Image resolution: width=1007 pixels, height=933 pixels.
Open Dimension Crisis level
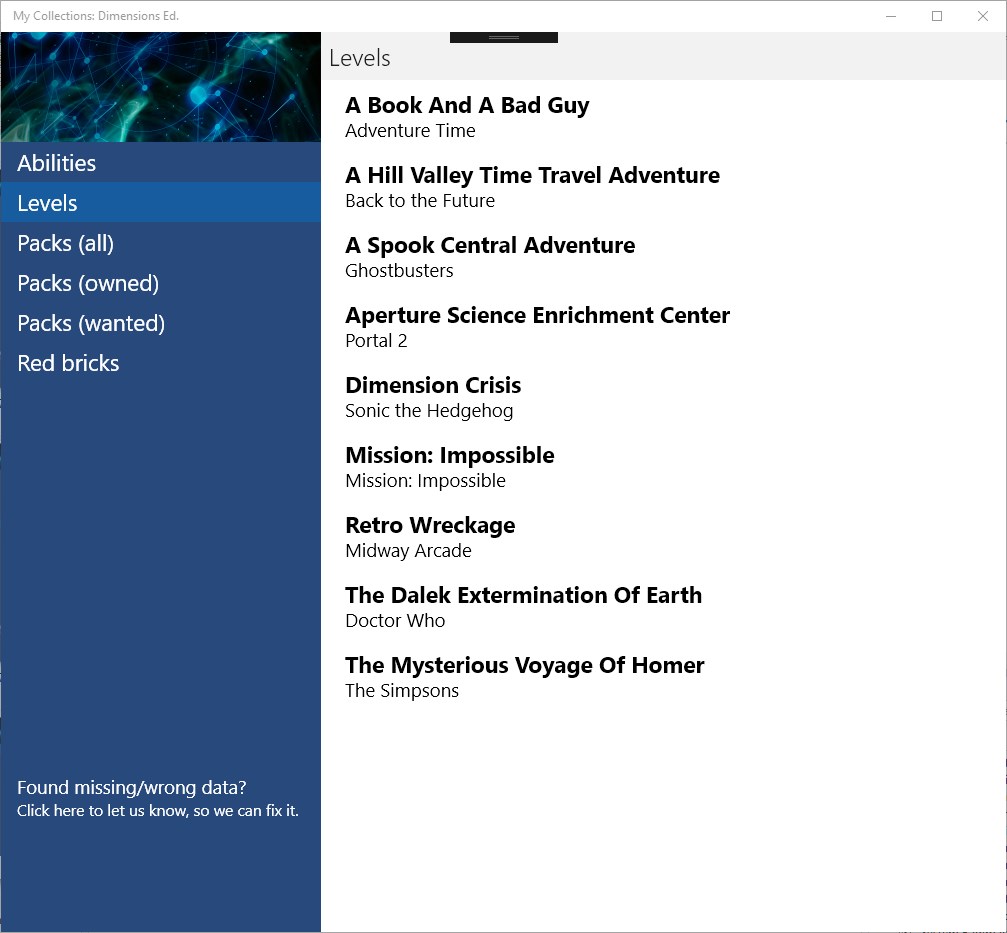click(x=433, y=385)
